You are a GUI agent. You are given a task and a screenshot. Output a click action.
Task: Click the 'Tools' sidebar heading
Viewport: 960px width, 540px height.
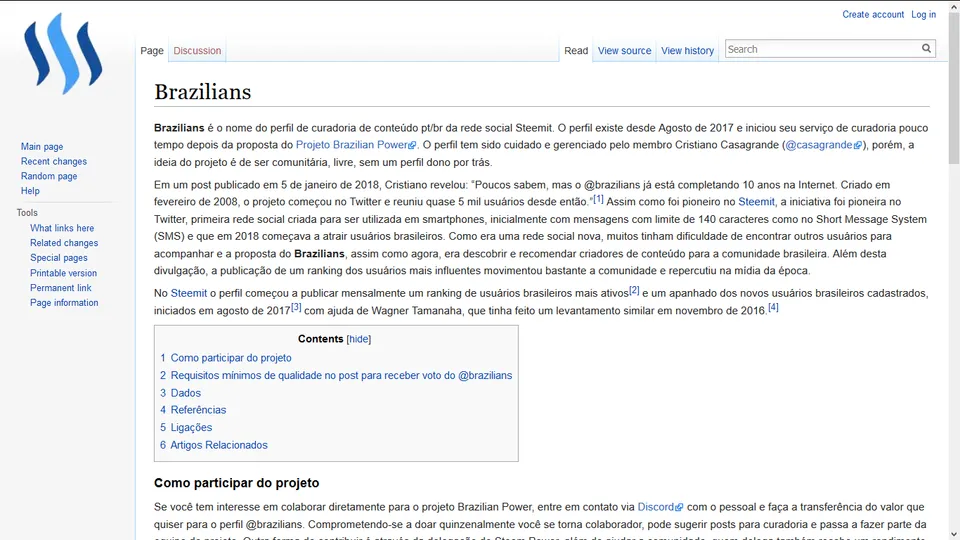pyautogui.click(x=27, y=212)
